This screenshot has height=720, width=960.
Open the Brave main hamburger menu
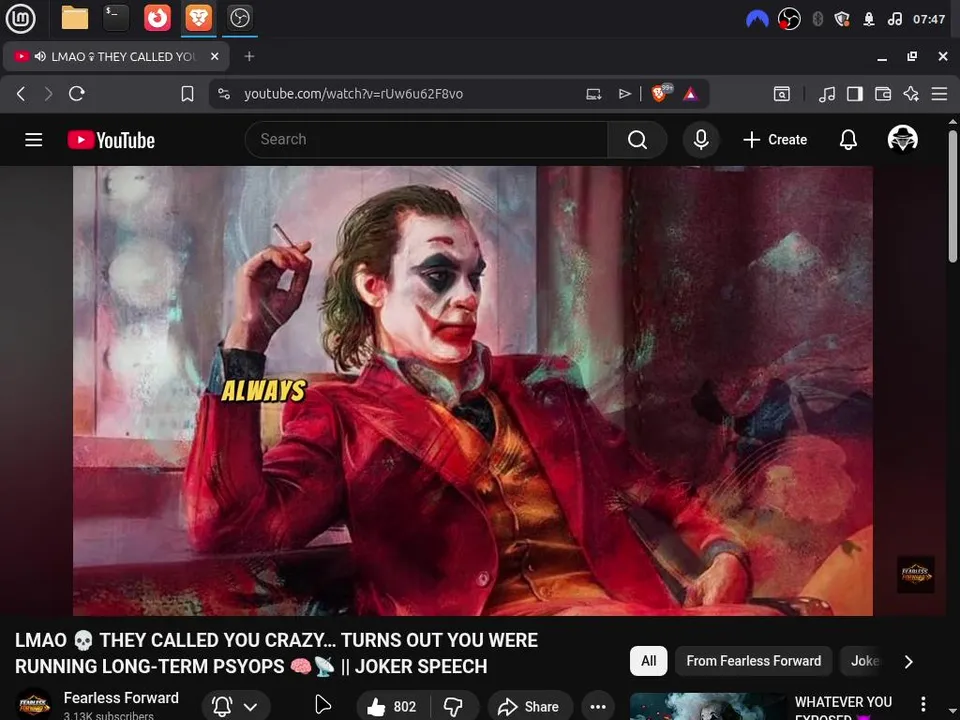(939, 94)
